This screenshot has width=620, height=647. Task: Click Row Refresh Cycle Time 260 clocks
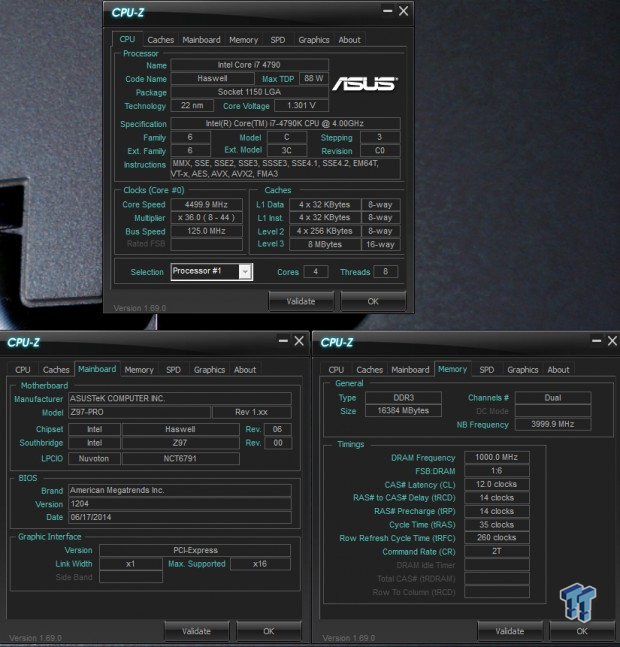(x=497, y=538)
